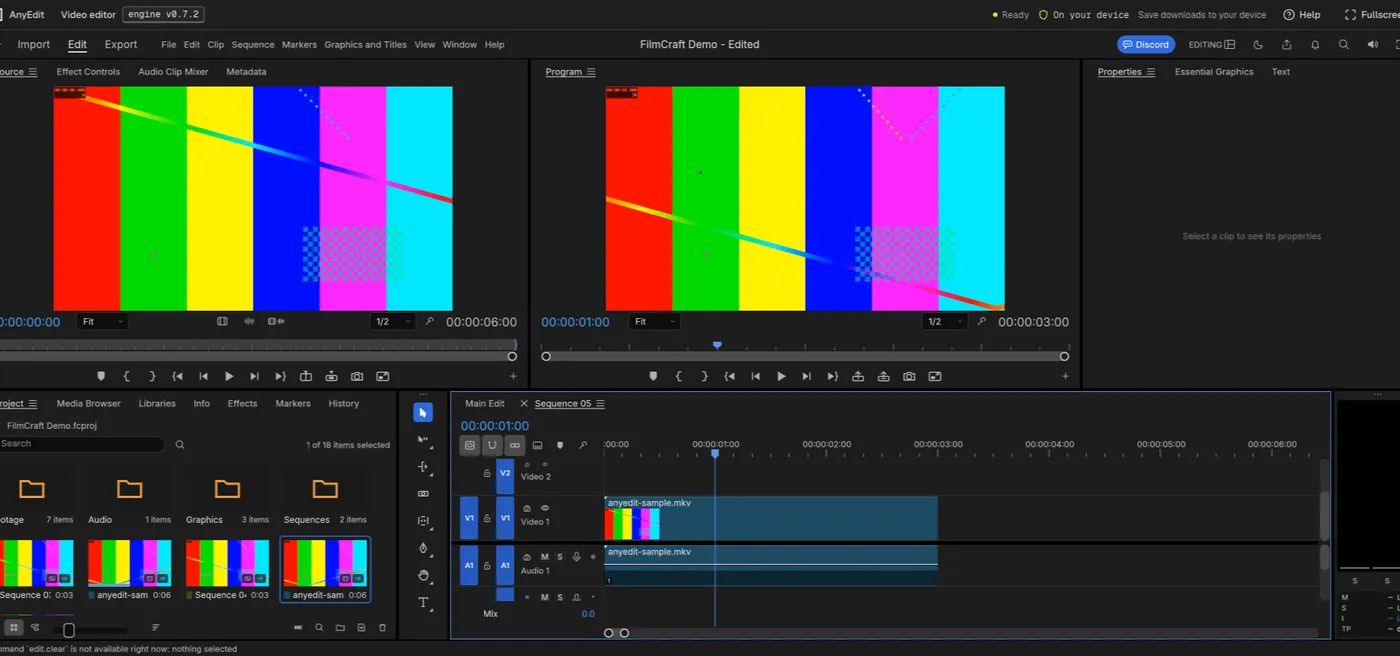Image resolution: width=1400 pixels, height=656 pixels.
Task: Open Program monitor settings wrench
Action: [982, 322]
